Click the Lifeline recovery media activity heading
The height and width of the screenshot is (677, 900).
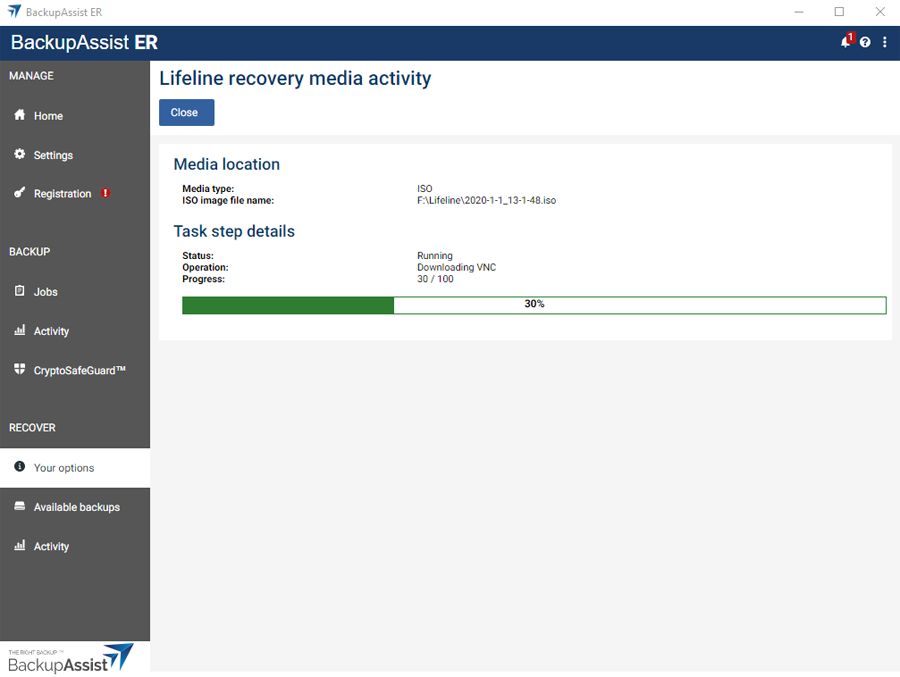295,78
